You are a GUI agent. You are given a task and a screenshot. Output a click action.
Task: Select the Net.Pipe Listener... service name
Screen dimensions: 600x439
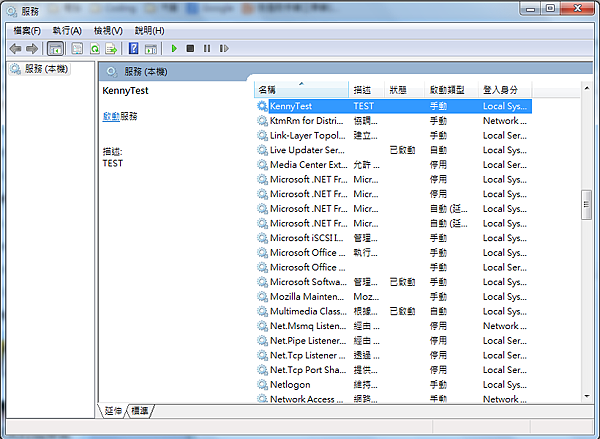tap(308, 341)
